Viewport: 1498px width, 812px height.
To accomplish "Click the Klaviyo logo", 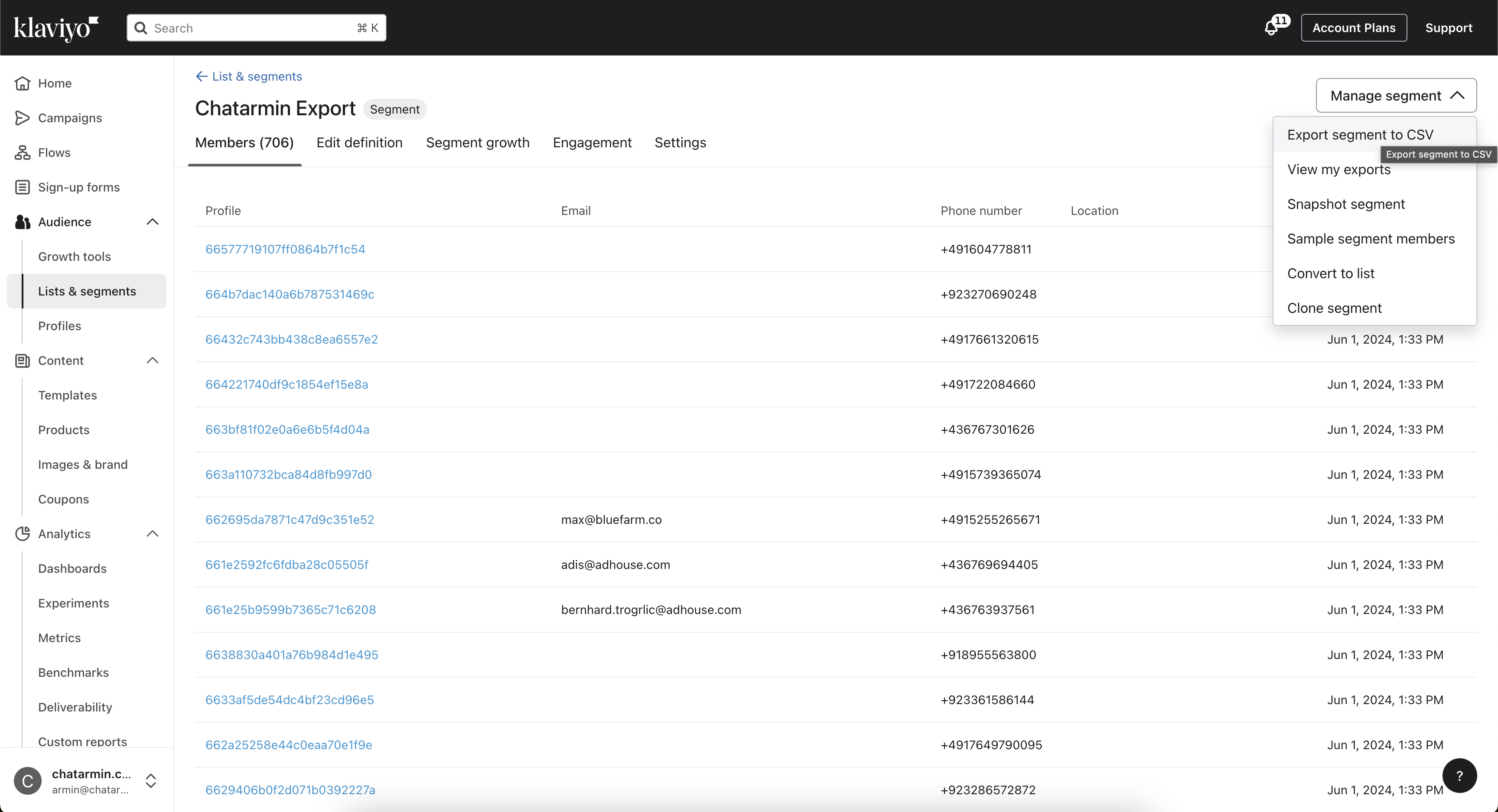I will [56, 28].
